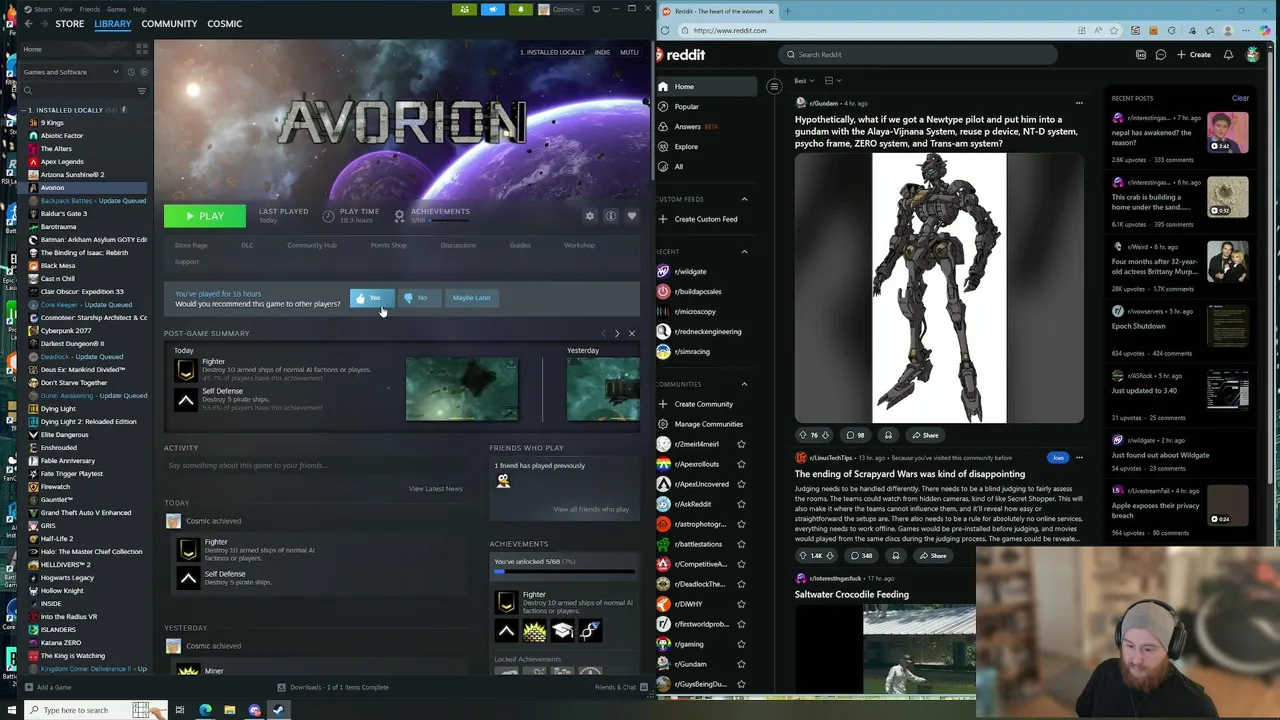
Task: Expand the Cosmic account dropdown in Steam
Action: [559, 9]
